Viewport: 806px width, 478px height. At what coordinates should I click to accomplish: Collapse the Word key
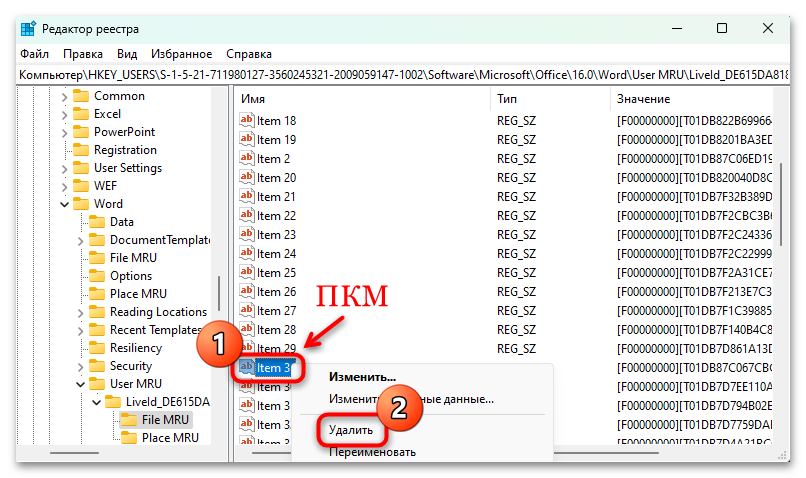click(64, 204)
